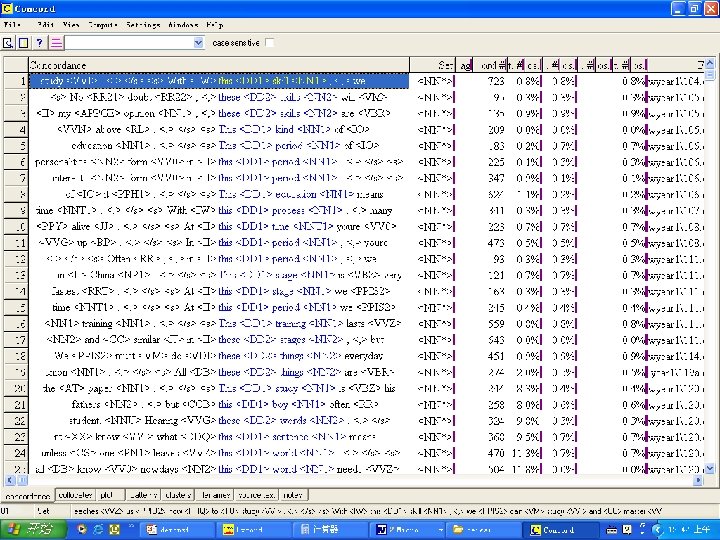The height and width of the screenshot is (540, 720).
Task: Click the horizontal scrollbar left arrow
Action: click(9, 480)
